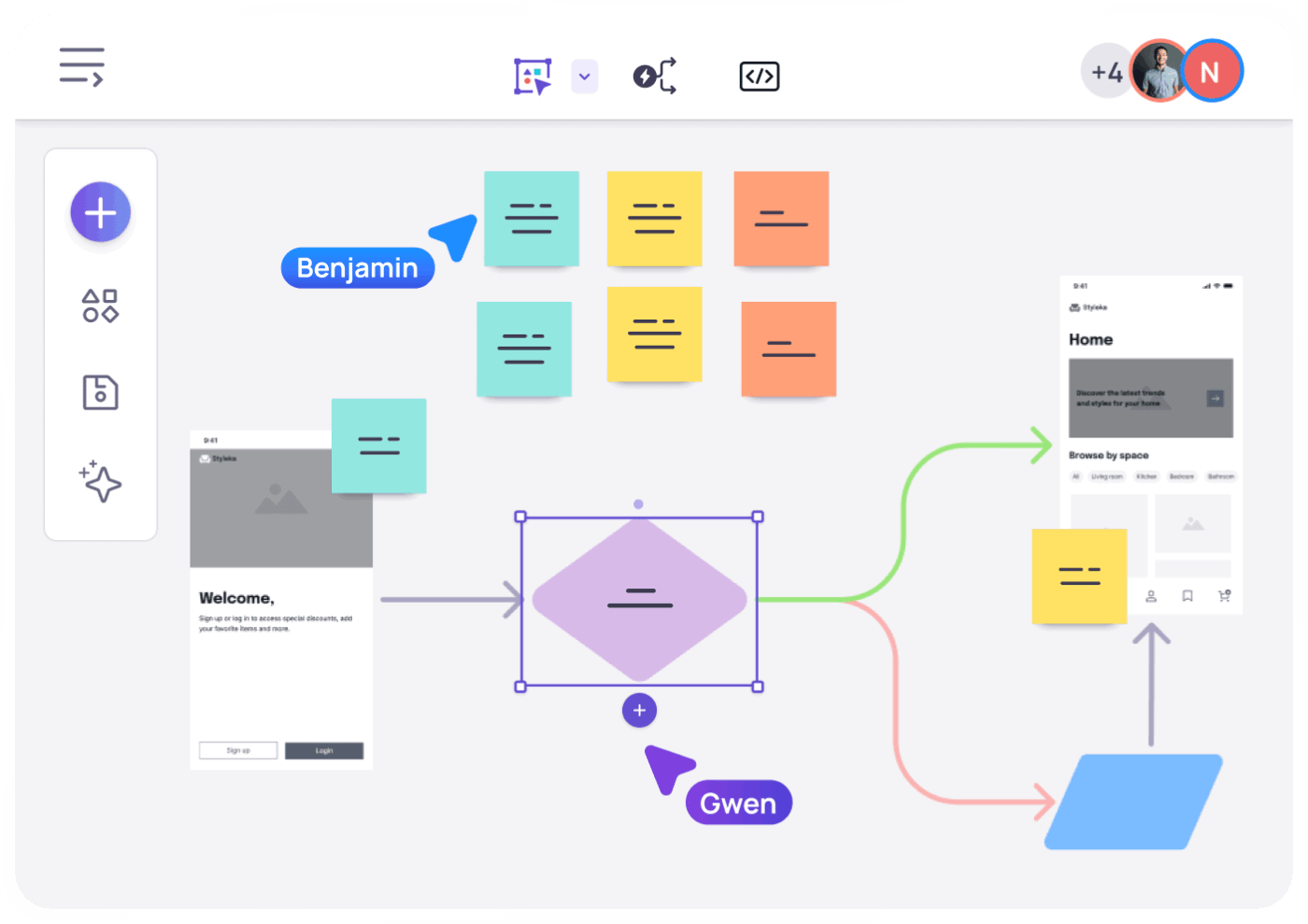Click the bookmark icon in the Home mockup
Screen dimensions: 1308x924
pos(1187,596)
